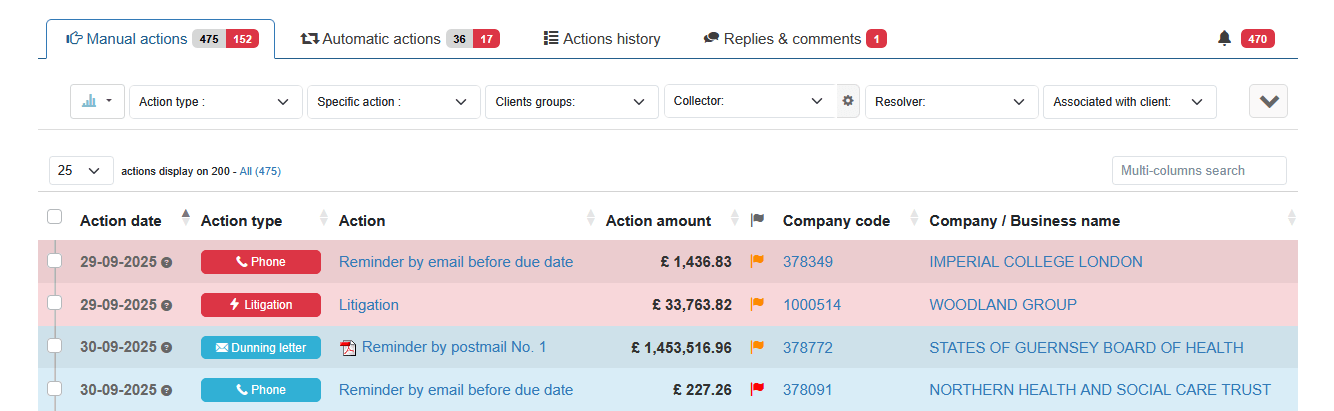Open the Actions history tab
Screen dimensions: 1334x411
click(x=601, y=39)
